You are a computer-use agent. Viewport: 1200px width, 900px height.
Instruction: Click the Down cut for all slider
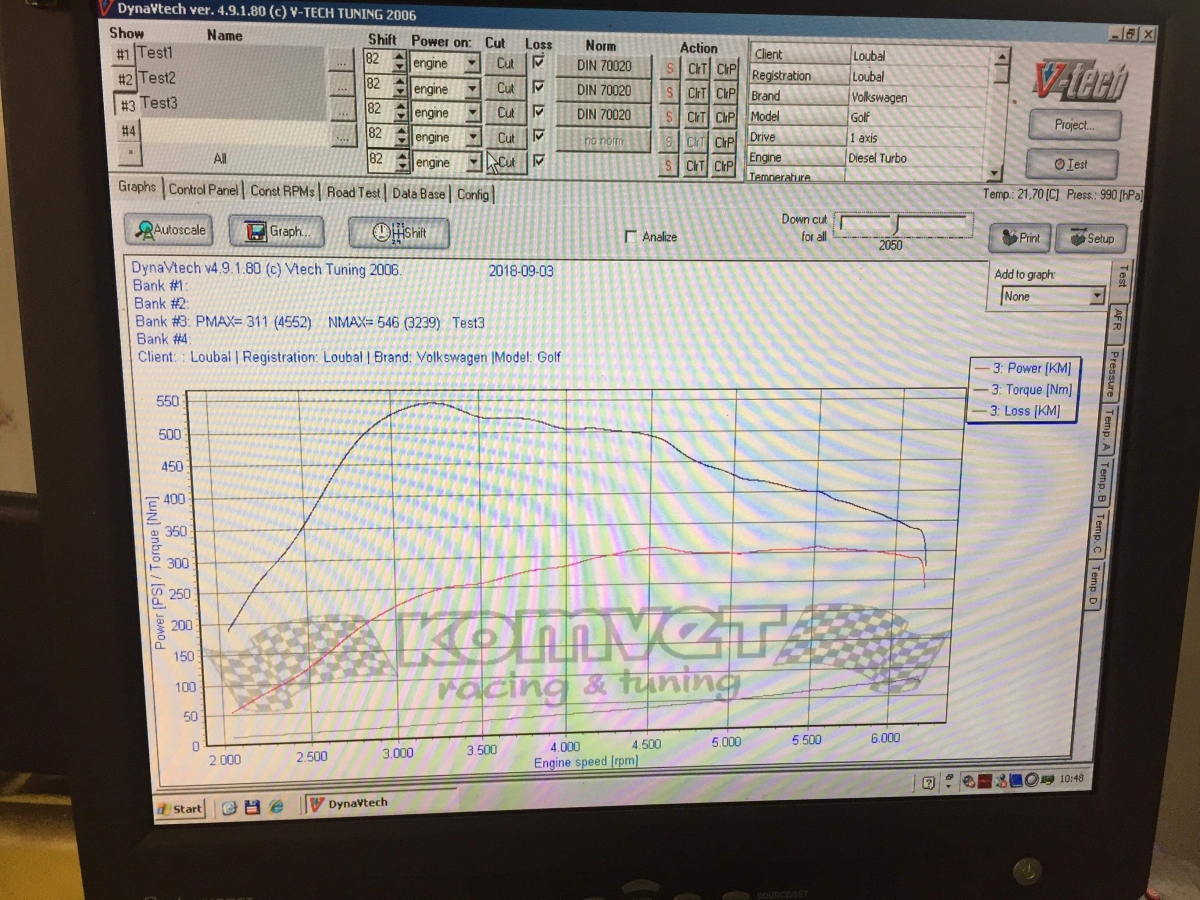[x=903, y=226]
